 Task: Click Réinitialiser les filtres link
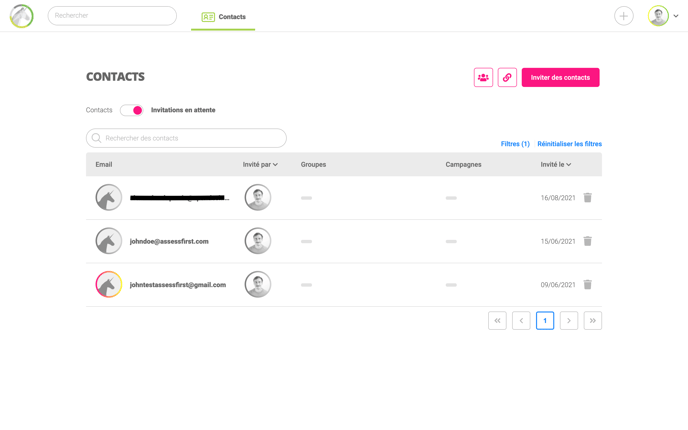(x=570, y=144)
